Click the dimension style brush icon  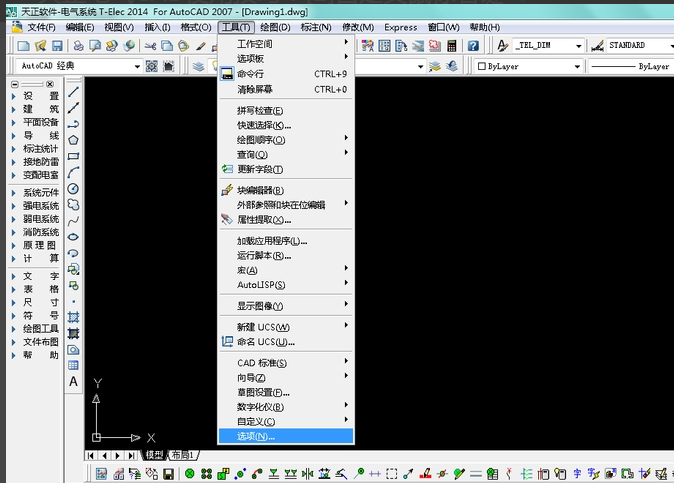(597, 46)
